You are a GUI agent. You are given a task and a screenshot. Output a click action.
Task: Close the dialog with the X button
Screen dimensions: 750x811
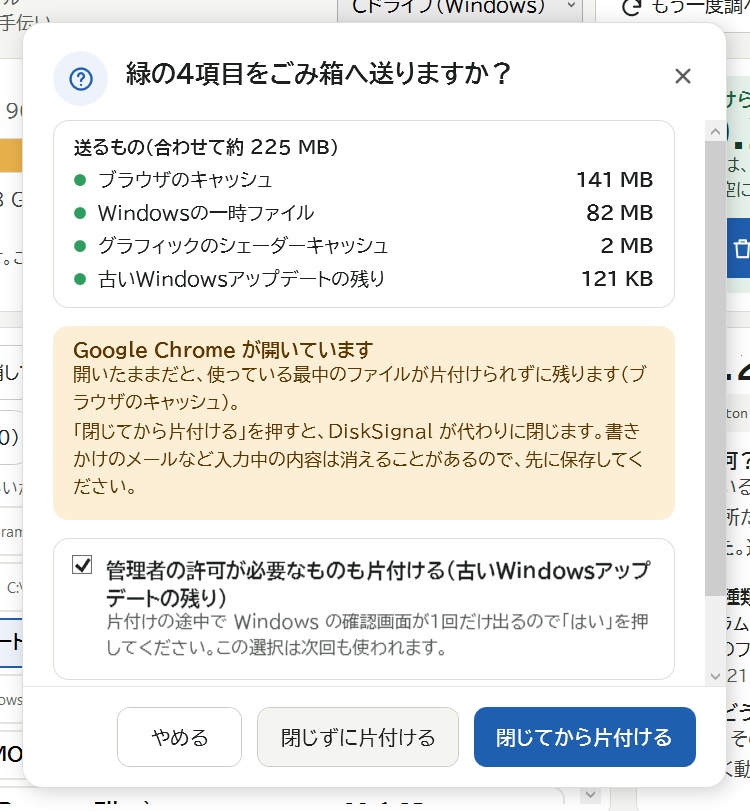point(683,77)
